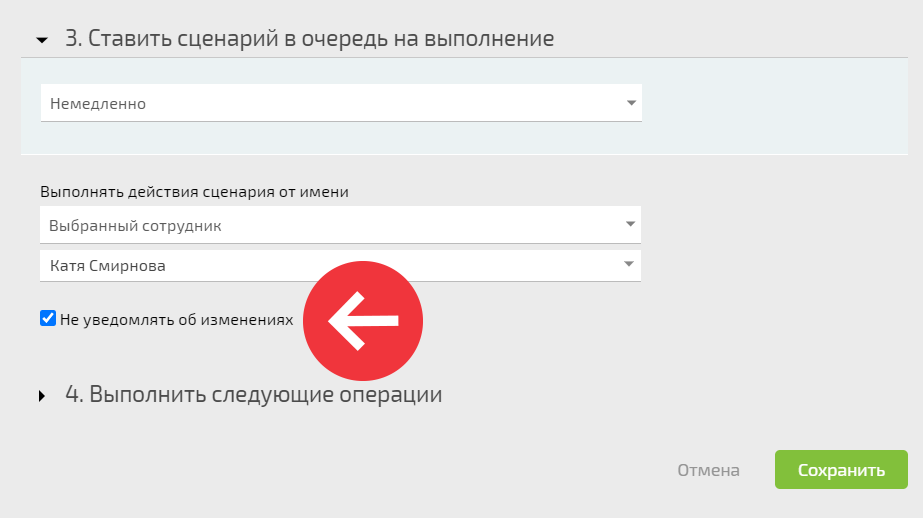
Task: Open the Катя Смирнова employee selector
Action: [340, 265]
